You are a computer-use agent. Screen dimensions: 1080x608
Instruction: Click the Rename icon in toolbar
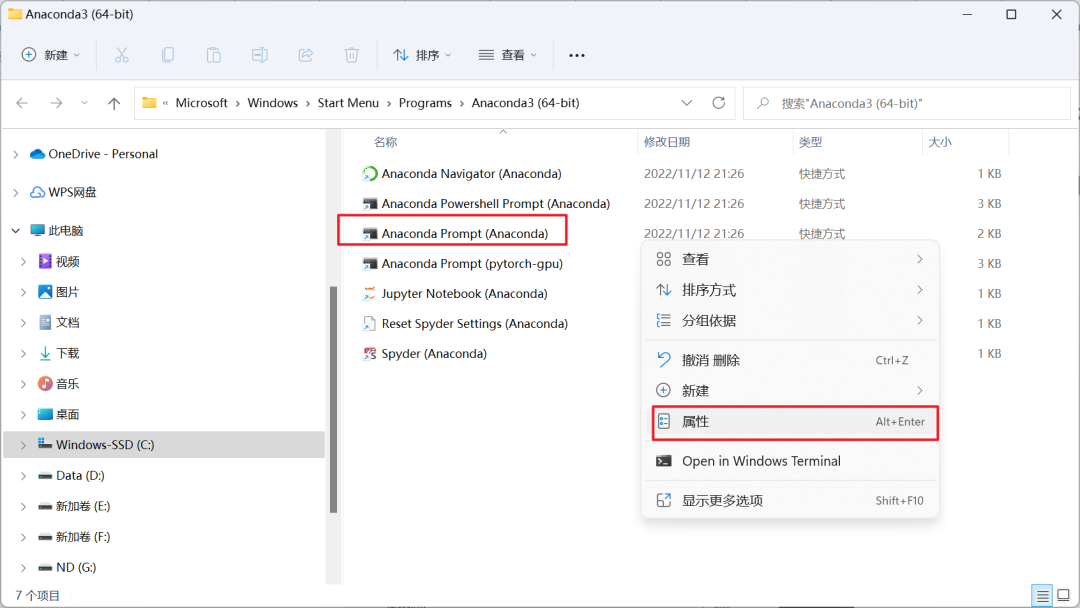coord(260,55)
